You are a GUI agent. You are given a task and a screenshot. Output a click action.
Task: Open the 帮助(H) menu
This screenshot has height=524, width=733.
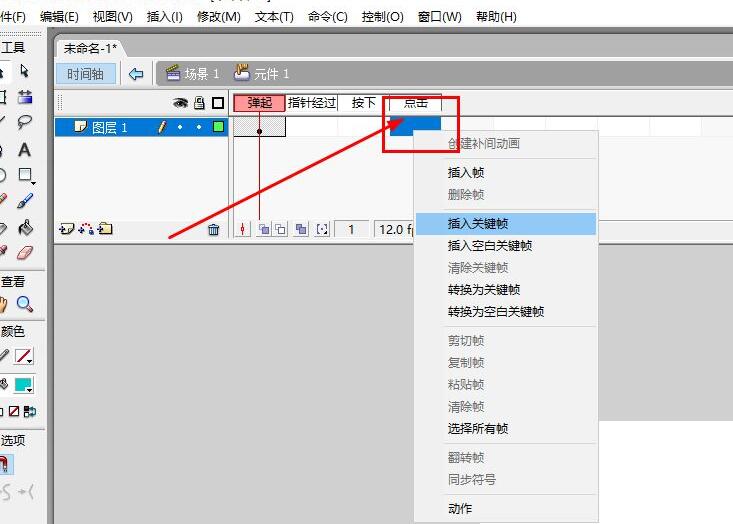(496, 17)
